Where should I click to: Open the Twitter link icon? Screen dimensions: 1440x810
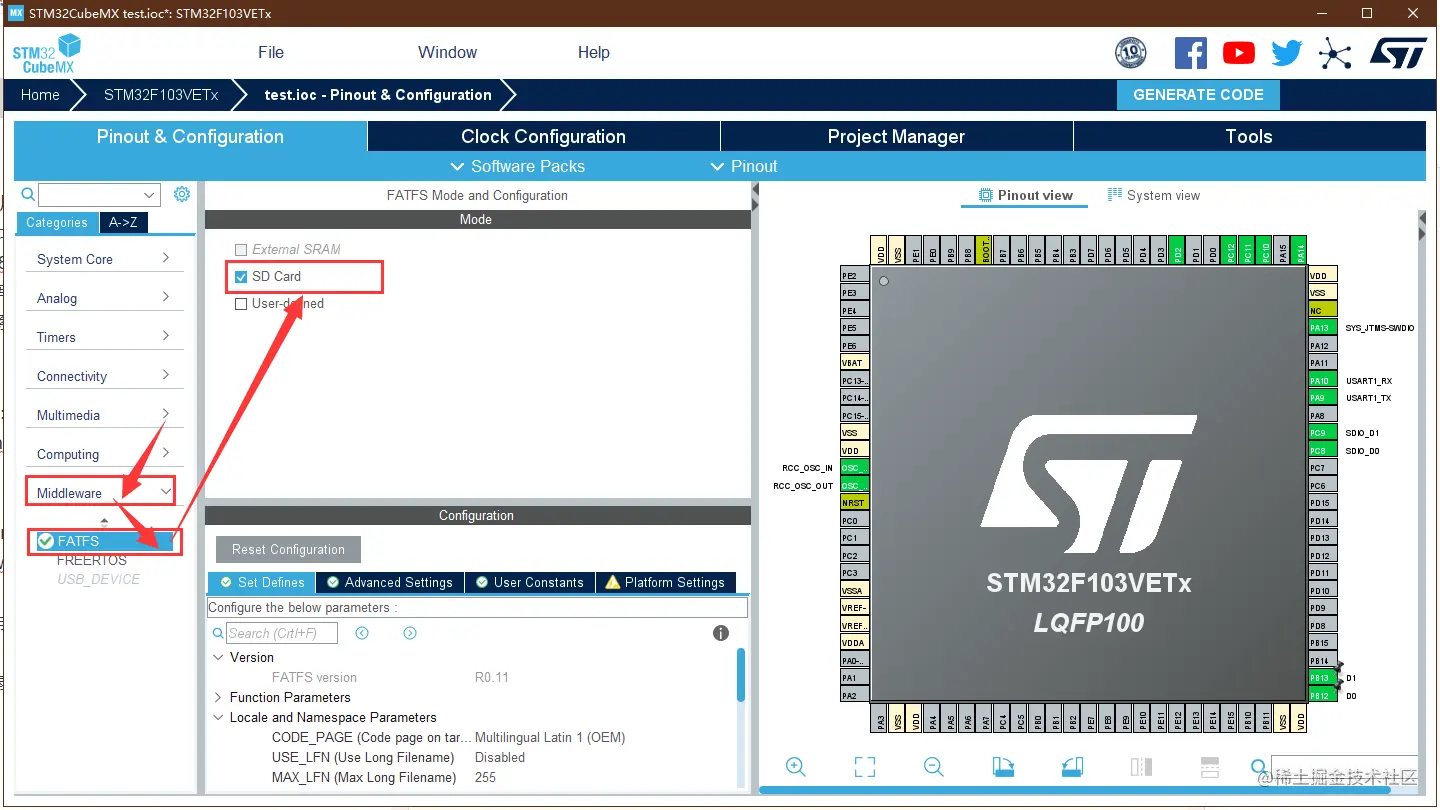click(1287, 53)
